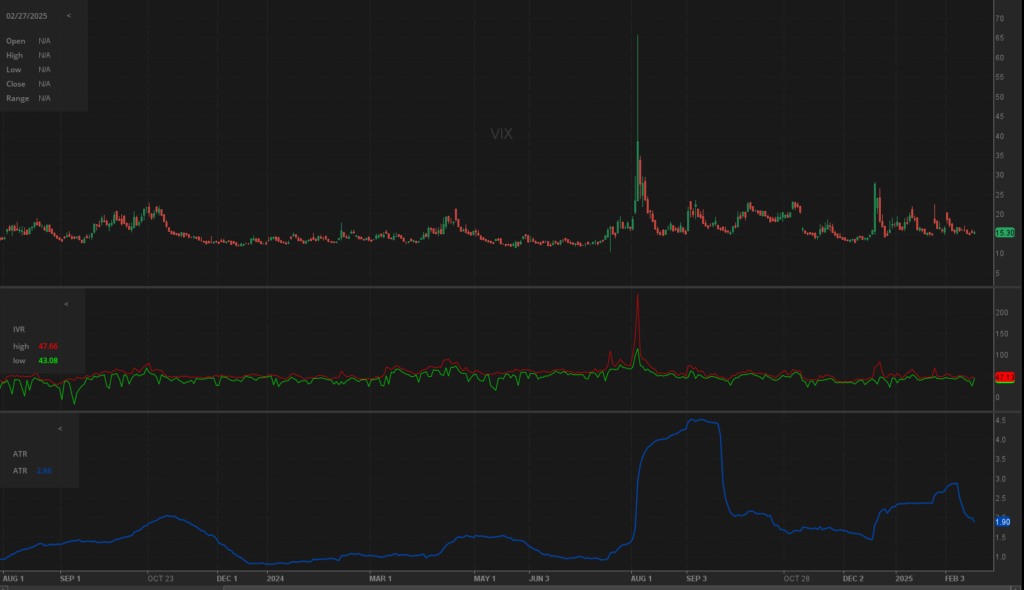The image size is (1024, 590).
Task: Click the green 15.30 VIX price badge
Action: point(1004,232)
